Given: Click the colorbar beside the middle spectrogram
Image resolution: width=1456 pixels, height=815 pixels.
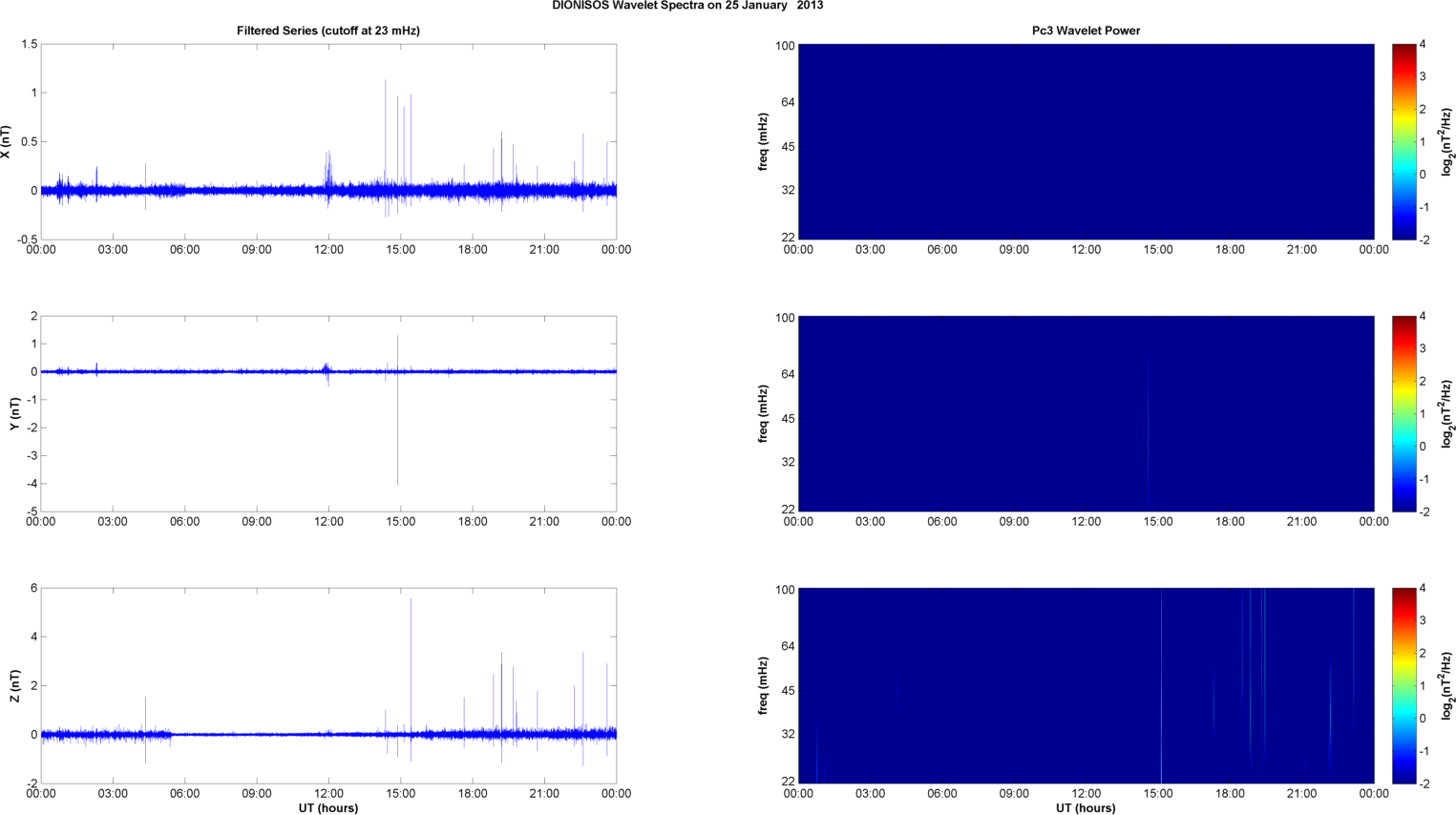Looking at the screenshot, I should click(1403, 413).
